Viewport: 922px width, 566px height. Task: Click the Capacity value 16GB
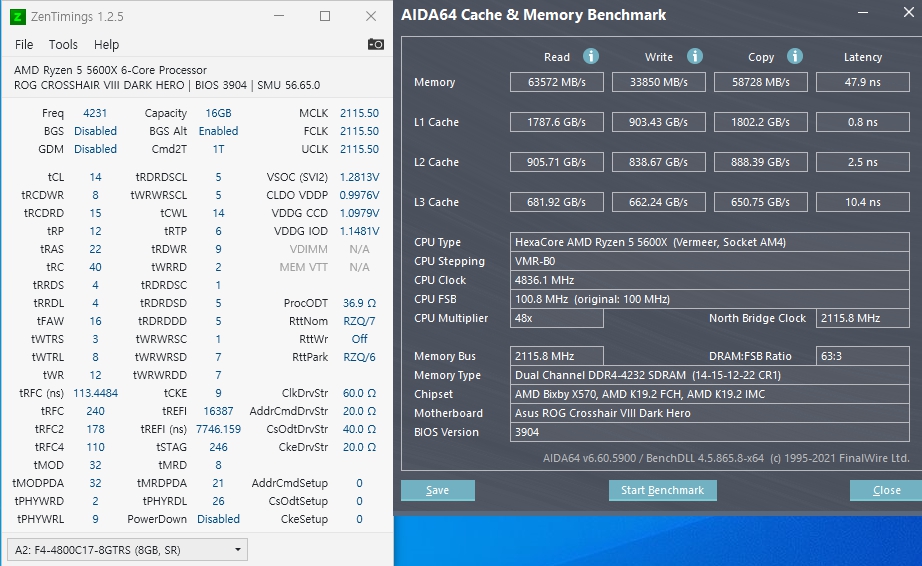pos(218,113)
